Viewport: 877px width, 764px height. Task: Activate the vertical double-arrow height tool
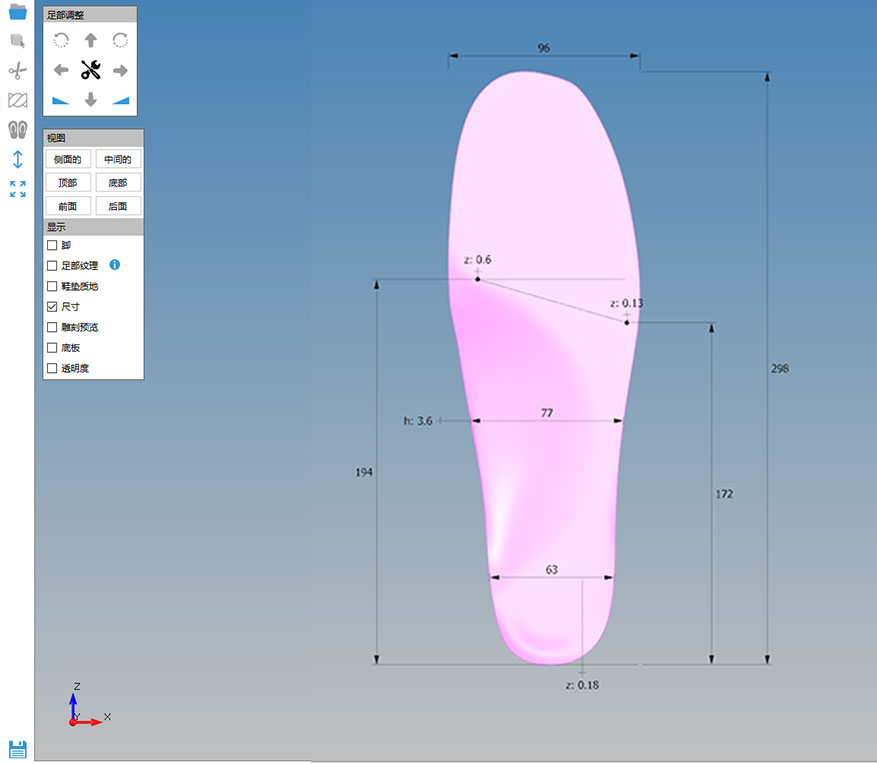click(x=17, y=159)
